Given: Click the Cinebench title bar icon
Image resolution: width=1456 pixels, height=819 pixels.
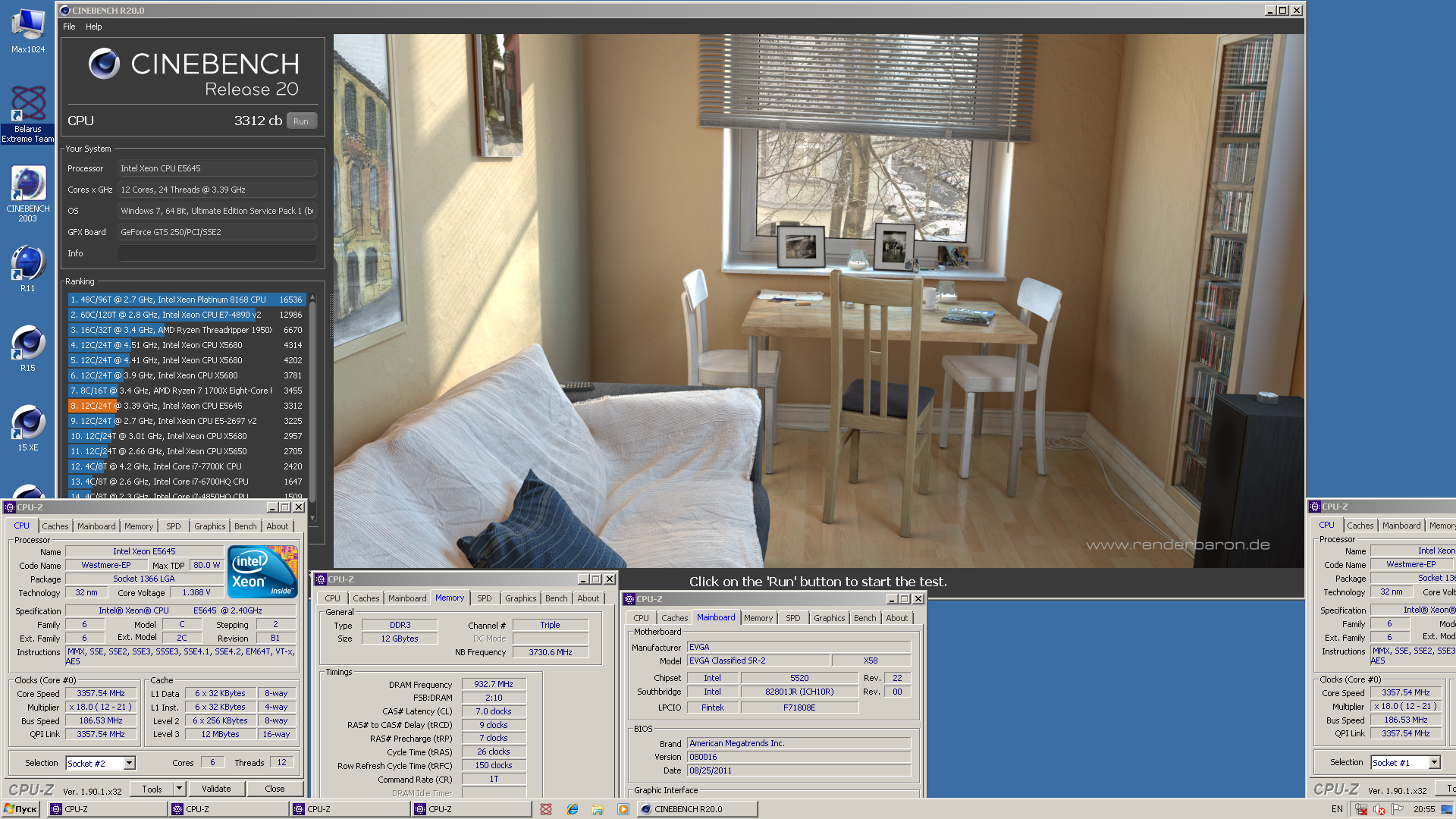Looking at the screenshot, I should point(65,11).
